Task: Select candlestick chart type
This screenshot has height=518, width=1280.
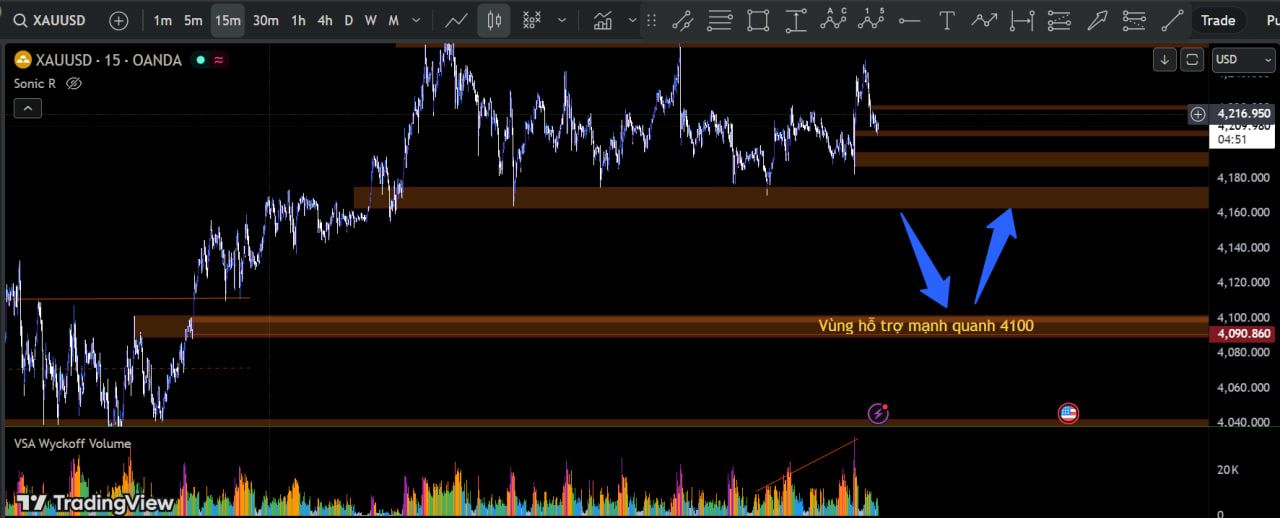Action: tap(493, 20)
